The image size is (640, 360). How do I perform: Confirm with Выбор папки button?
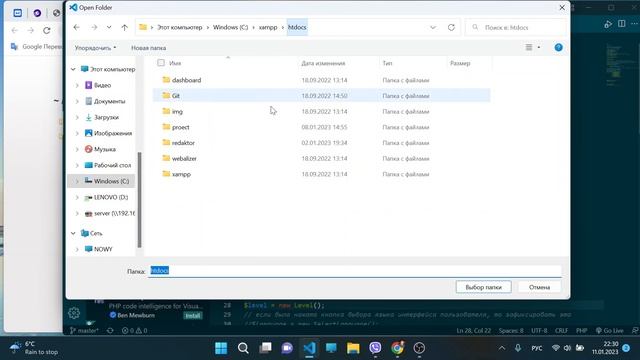pos(483,287)
